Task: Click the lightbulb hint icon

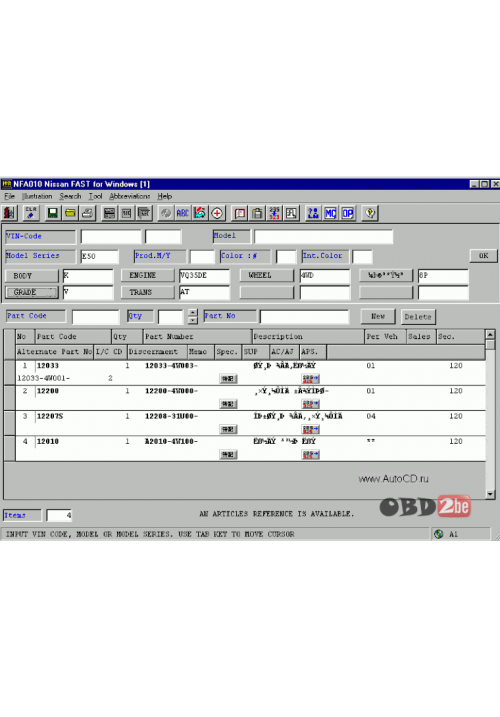Action: (x=370, y=213)
